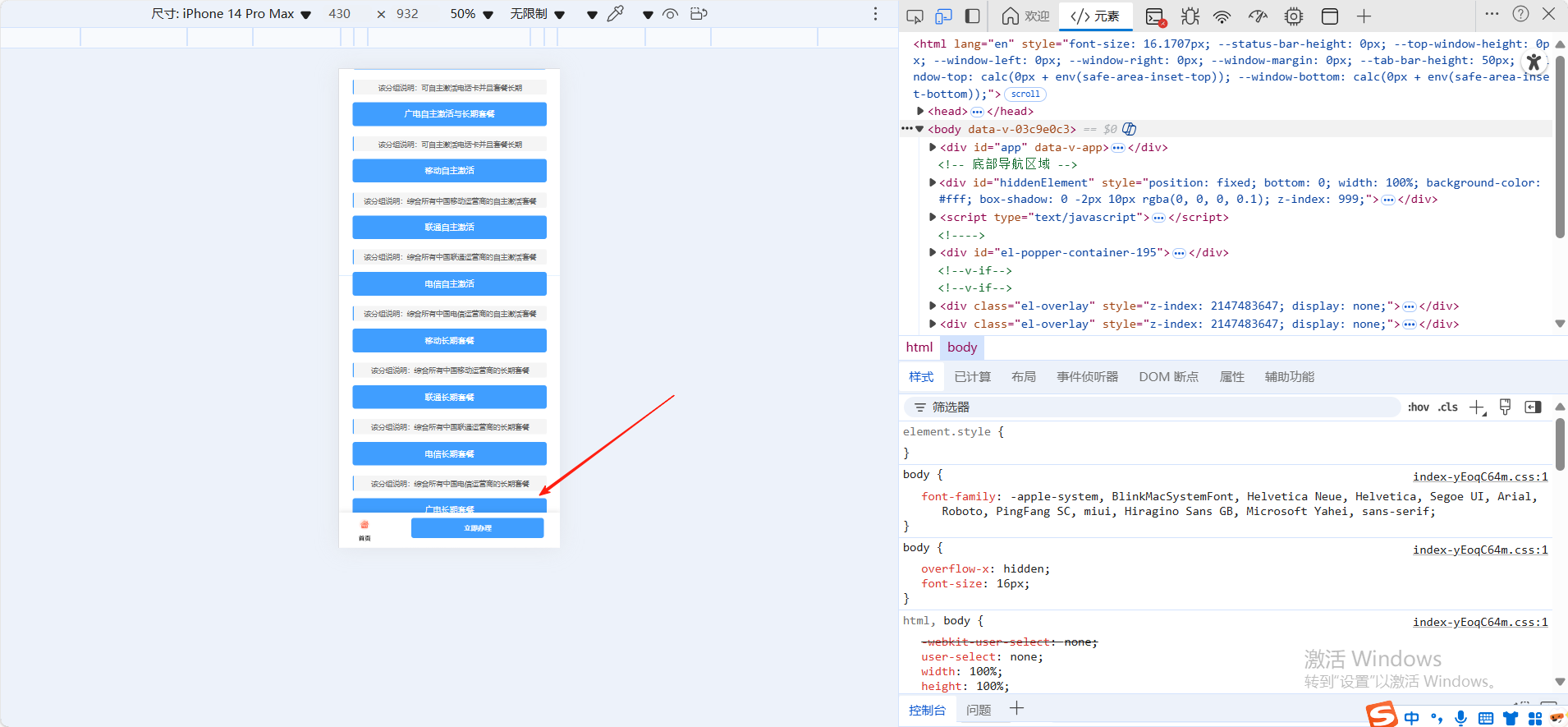Switch to the 样式 (Styles) pane tab
The height and width of the screenshot is (727, 1568).
coord(921,377)
